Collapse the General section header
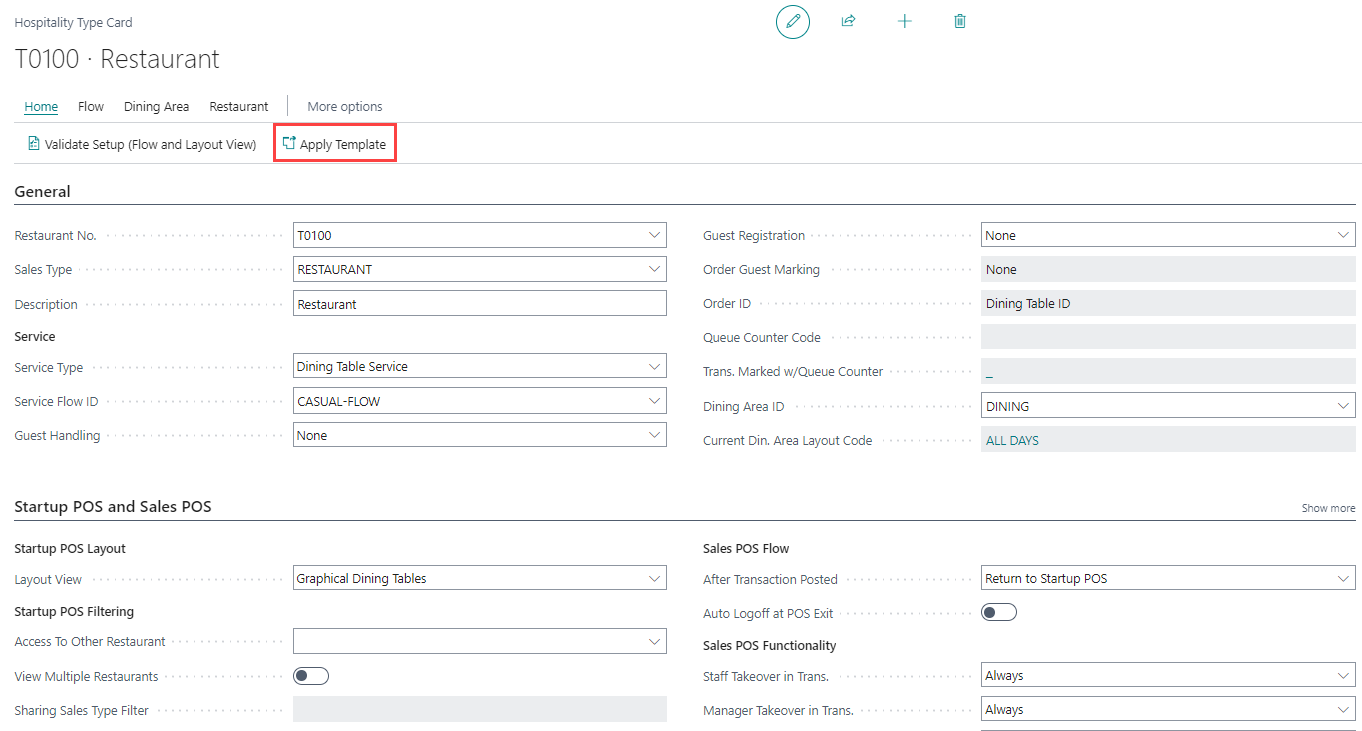The height and width of the screenshot is (731, 1362). [x=43, y=192]
